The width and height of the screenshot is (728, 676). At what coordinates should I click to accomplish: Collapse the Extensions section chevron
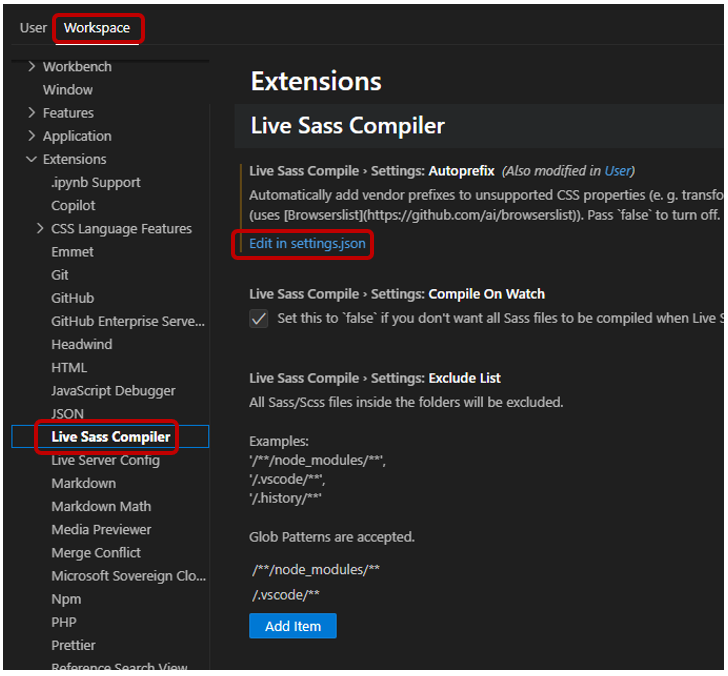click(x=32, y=159)
